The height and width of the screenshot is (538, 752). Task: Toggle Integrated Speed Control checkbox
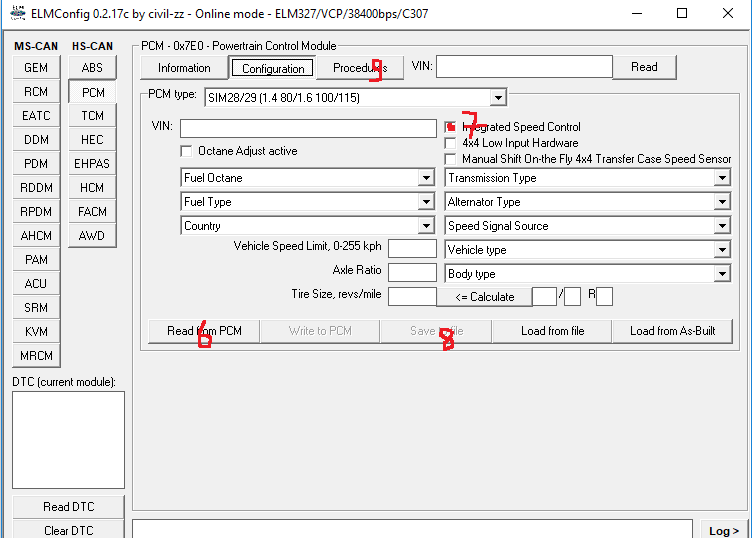(452, 127)
